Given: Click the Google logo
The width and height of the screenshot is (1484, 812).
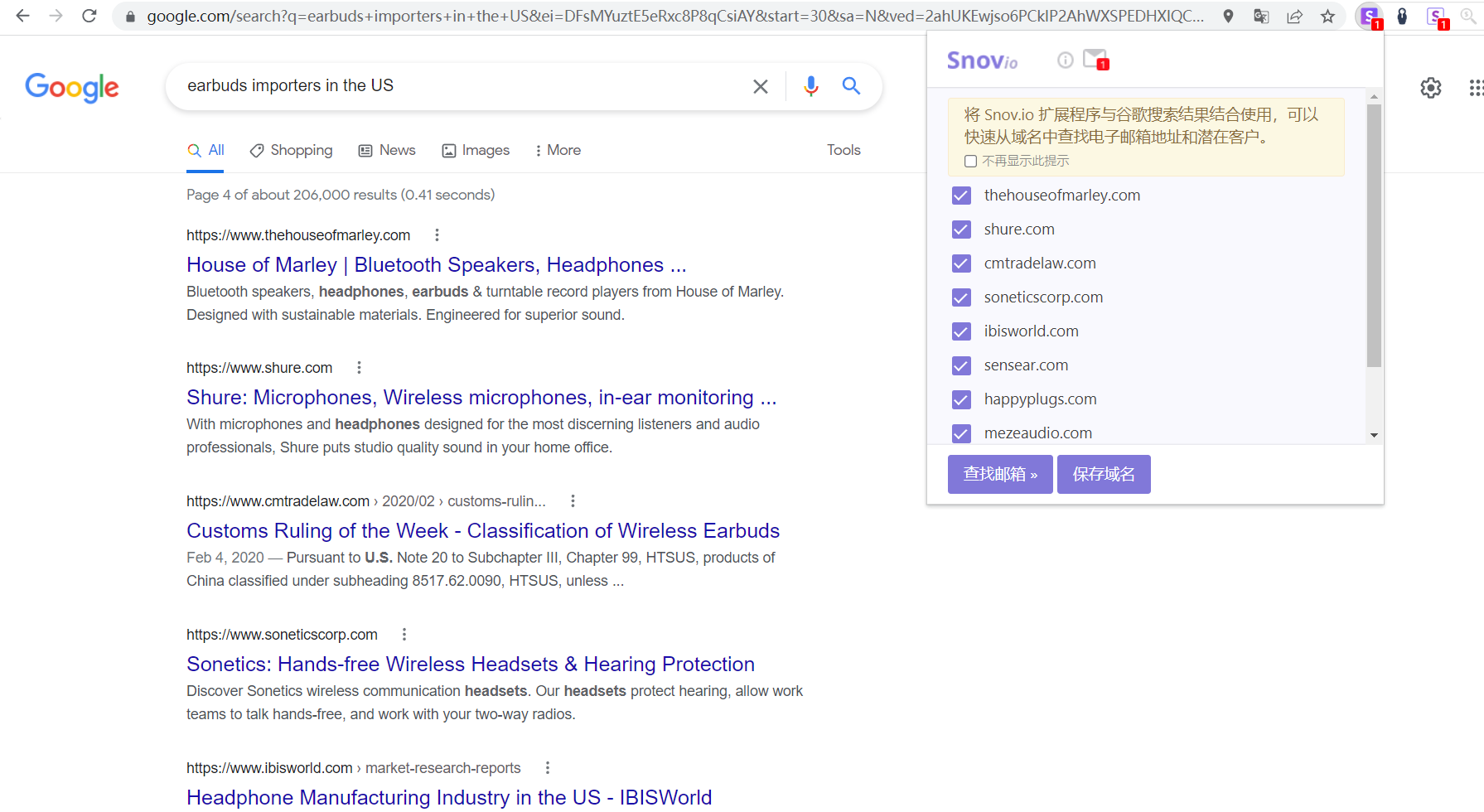Looking at the screenshot, I should (72, 87).
